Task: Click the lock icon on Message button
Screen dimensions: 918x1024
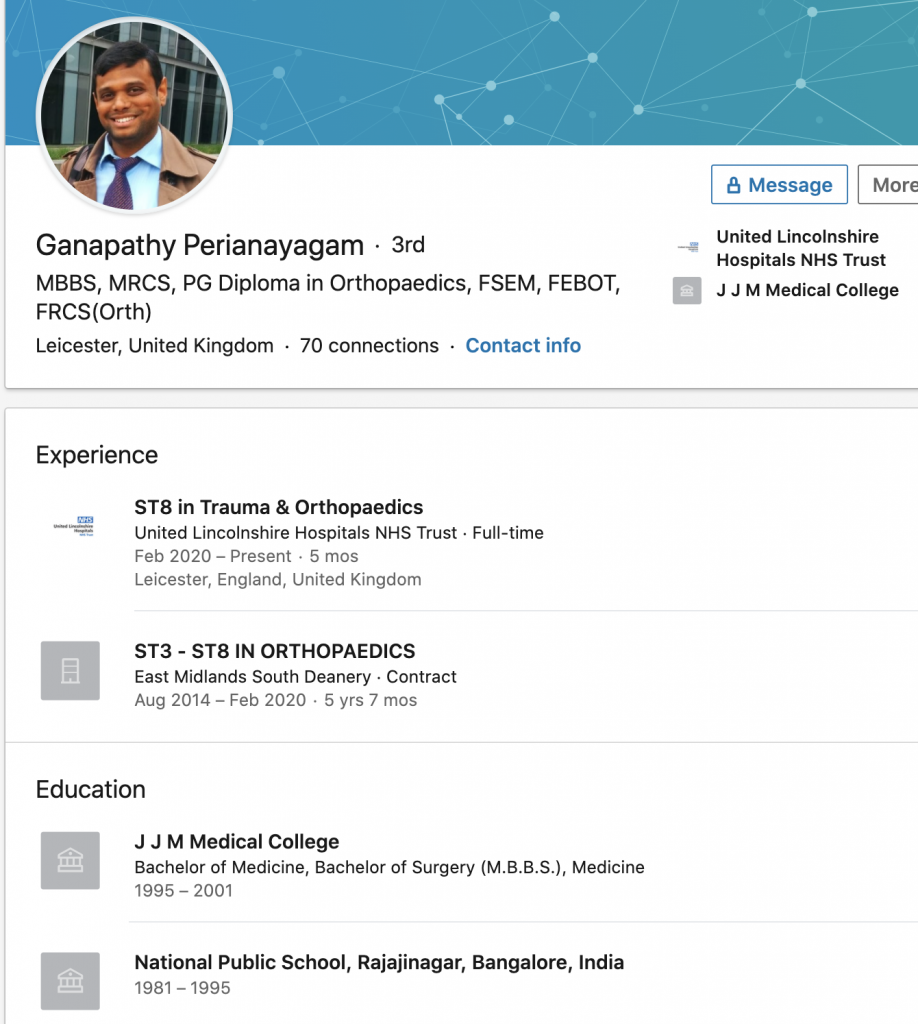Action: tap(733, 185)
